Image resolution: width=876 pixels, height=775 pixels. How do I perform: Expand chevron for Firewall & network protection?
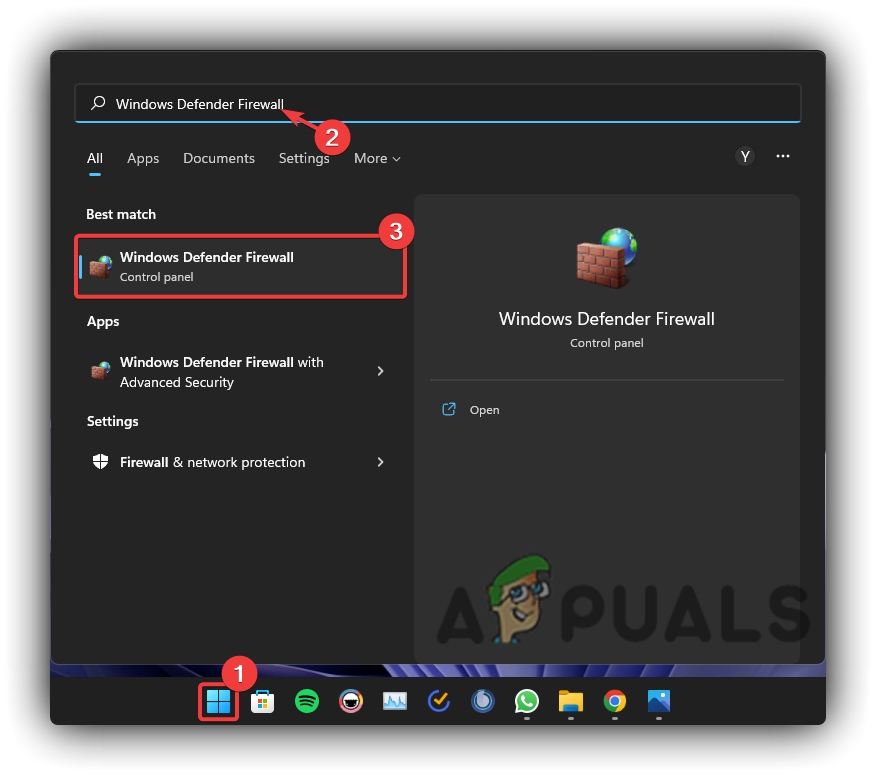[380, 462]
